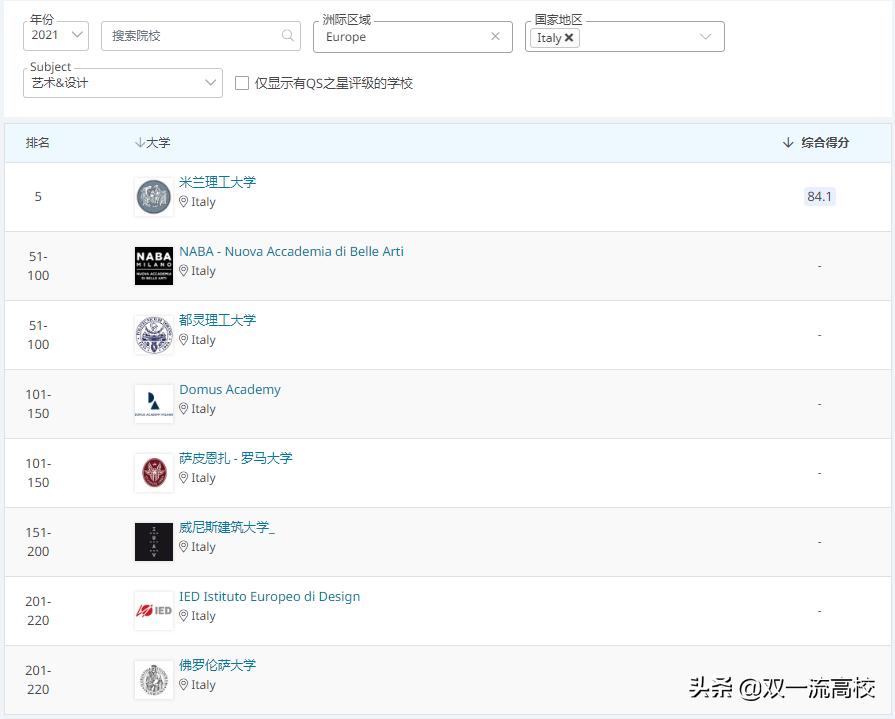Click the 都灵理工大学 crest icon

[x=153, y=334]
